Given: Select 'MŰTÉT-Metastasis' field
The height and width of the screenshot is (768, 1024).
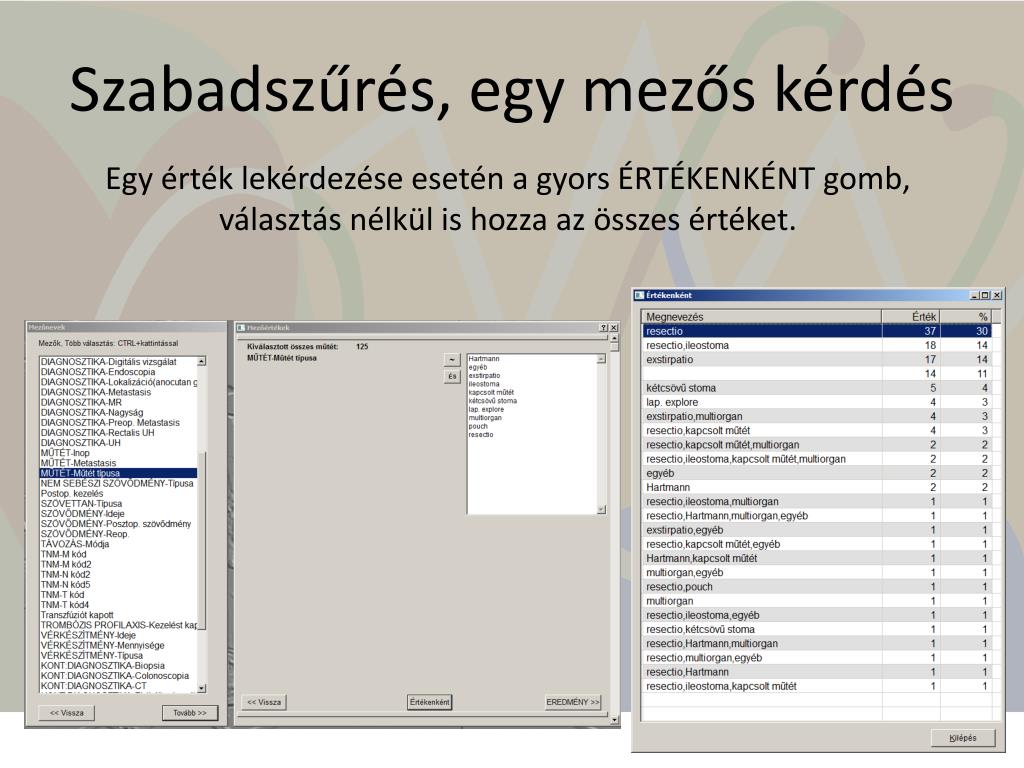Looking at the screenshot, I should pos(118,463).
